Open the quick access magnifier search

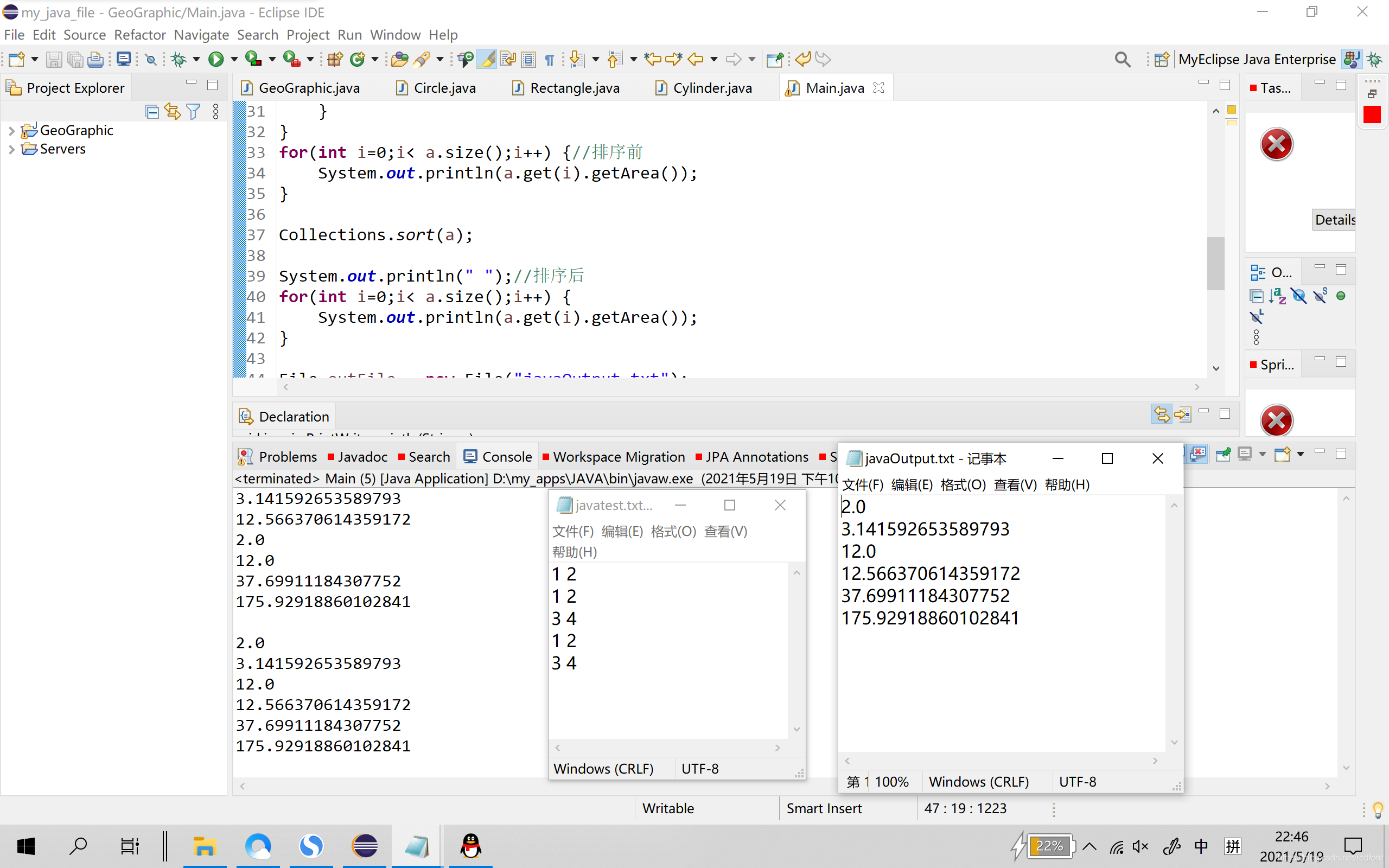click(1123, 59)
